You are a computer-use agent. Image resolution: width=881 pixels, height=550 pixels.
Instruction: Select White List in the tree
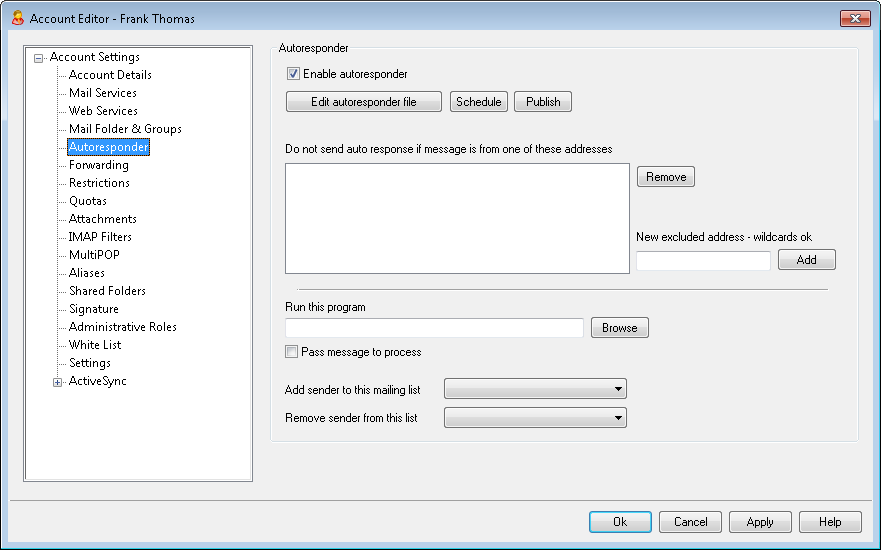(94, 344)
